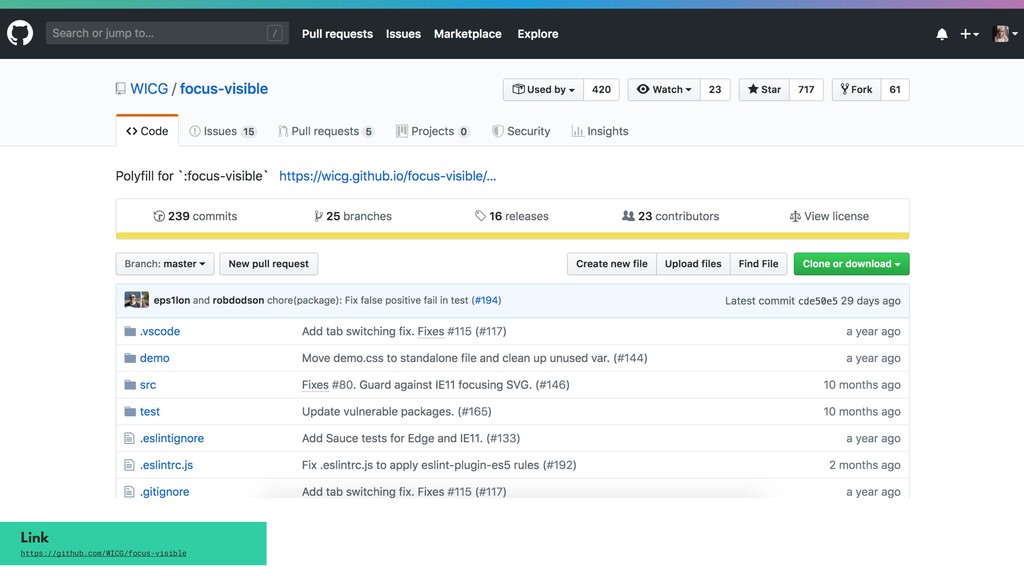The width and height of the screenshot is (1024, 576).
Task: Open the .eslintrc.js file
Action: pyautogui.click(x=166, y=465)
